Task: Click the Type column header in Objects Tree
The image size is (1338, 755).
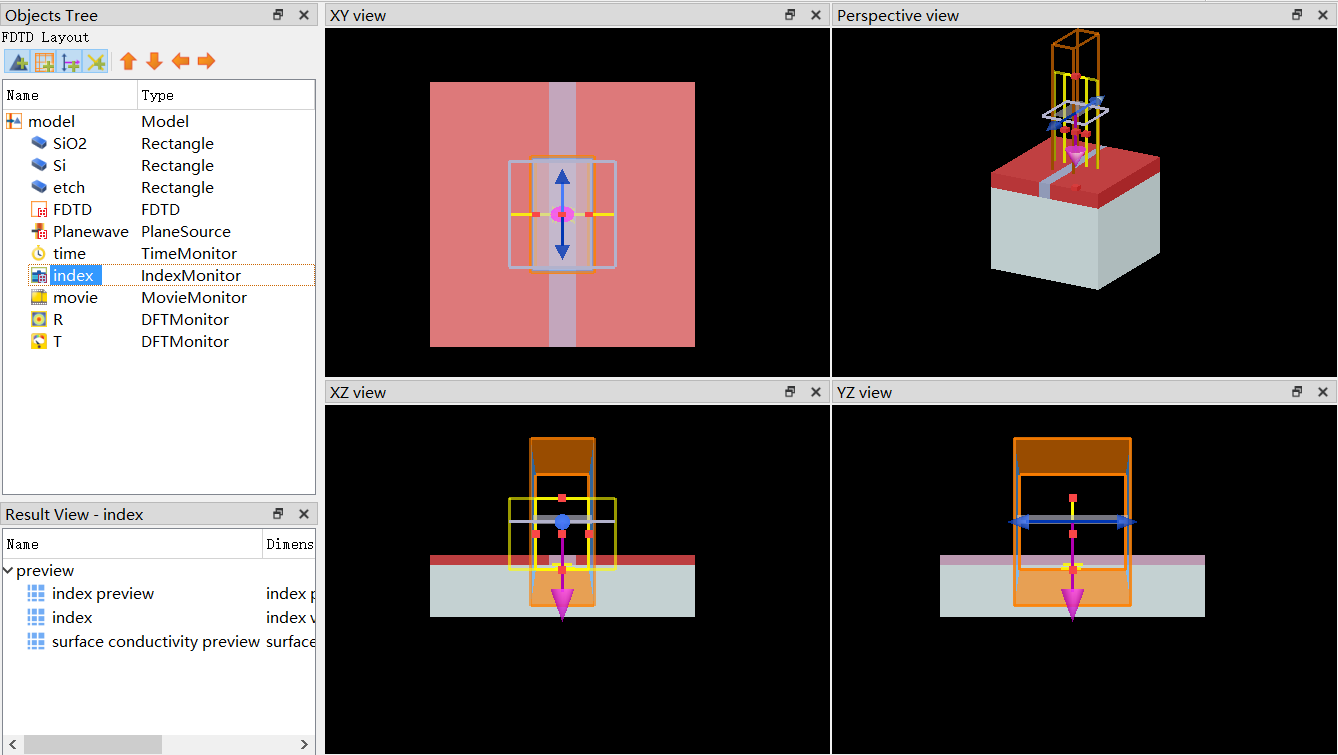Action: pos(226,95)
